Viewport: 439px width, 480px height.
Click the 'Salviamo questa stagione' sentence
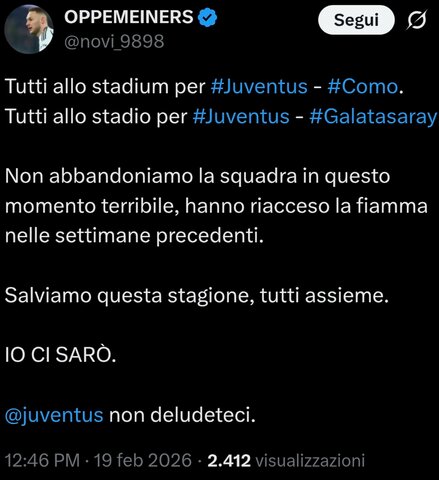[197, 296]
